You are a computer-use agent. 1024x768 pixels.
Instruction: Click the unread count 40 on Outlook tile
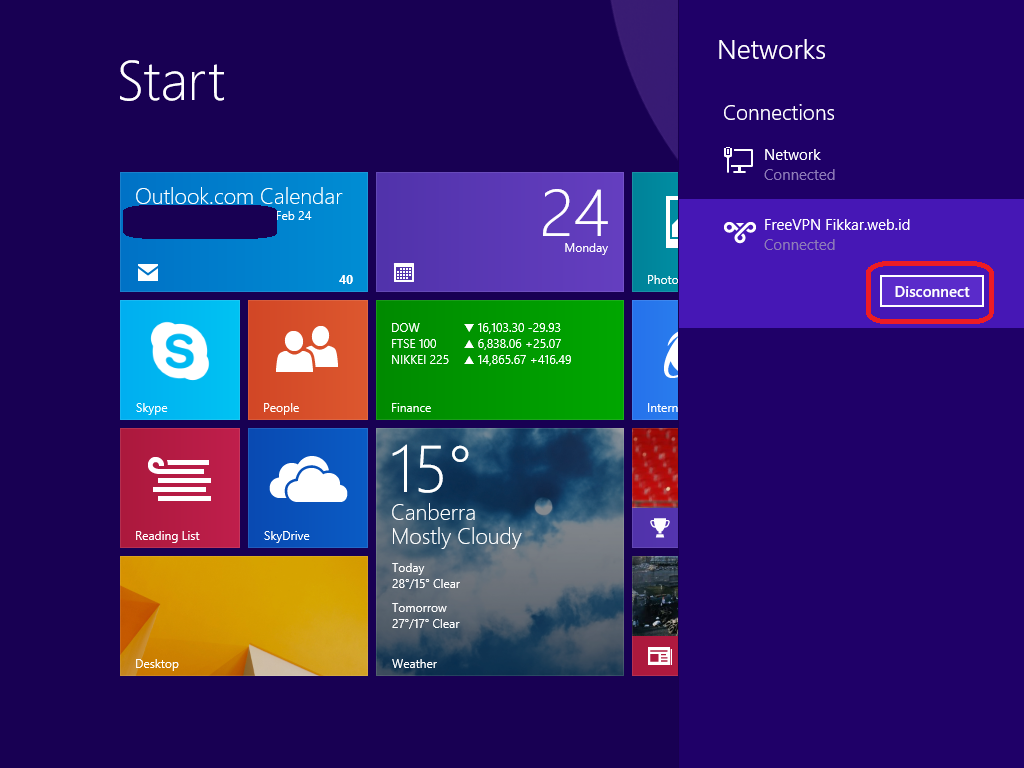pos(346,280)
